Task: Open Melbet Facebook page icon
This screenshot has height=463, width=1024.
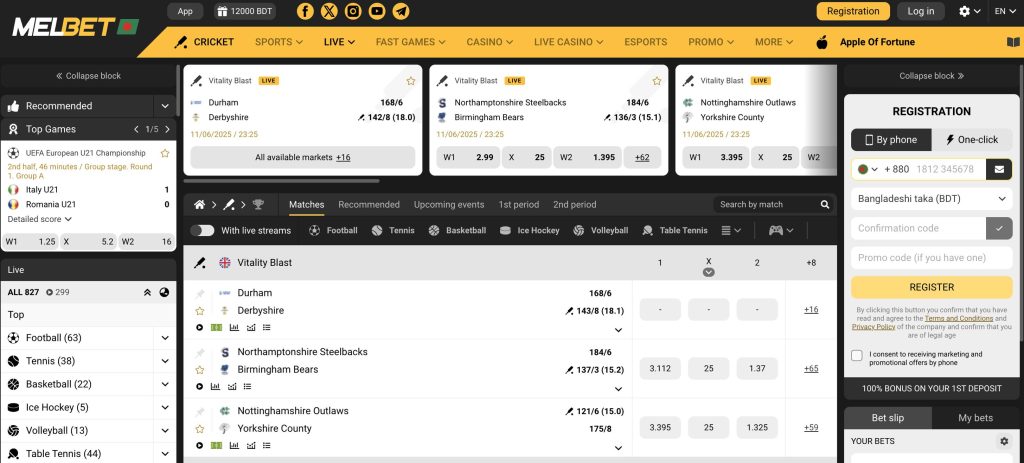Action: pos(305,11)
